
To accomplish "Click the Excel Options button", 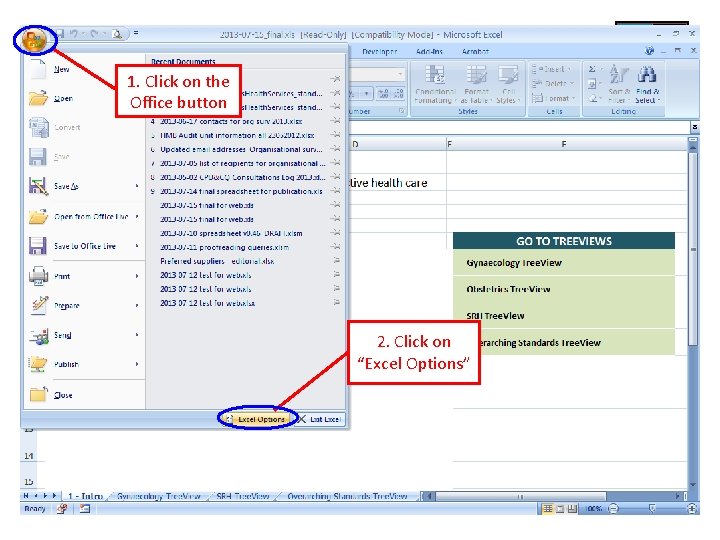I will pyautogui.click(x=257, y=419).
